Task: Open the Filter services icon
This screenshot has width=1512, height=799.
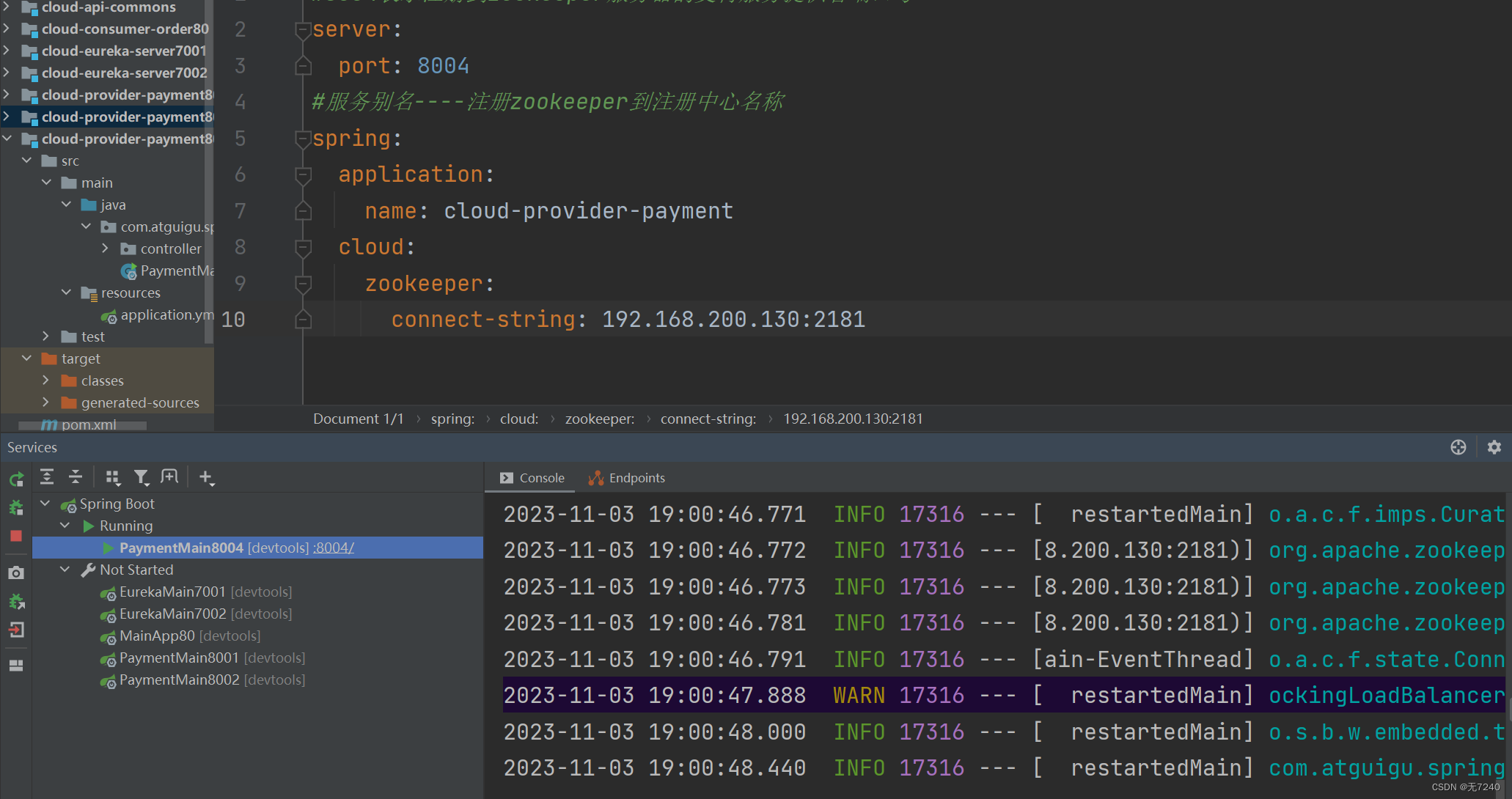Action: click(142, 478)
